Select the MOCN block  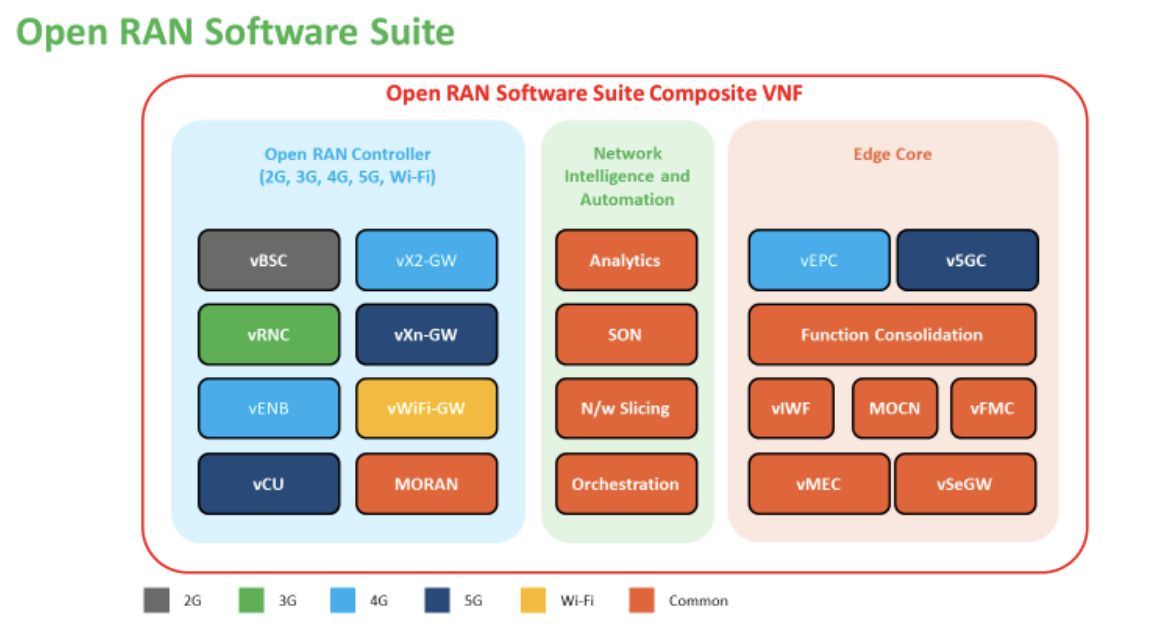[894, 408]
